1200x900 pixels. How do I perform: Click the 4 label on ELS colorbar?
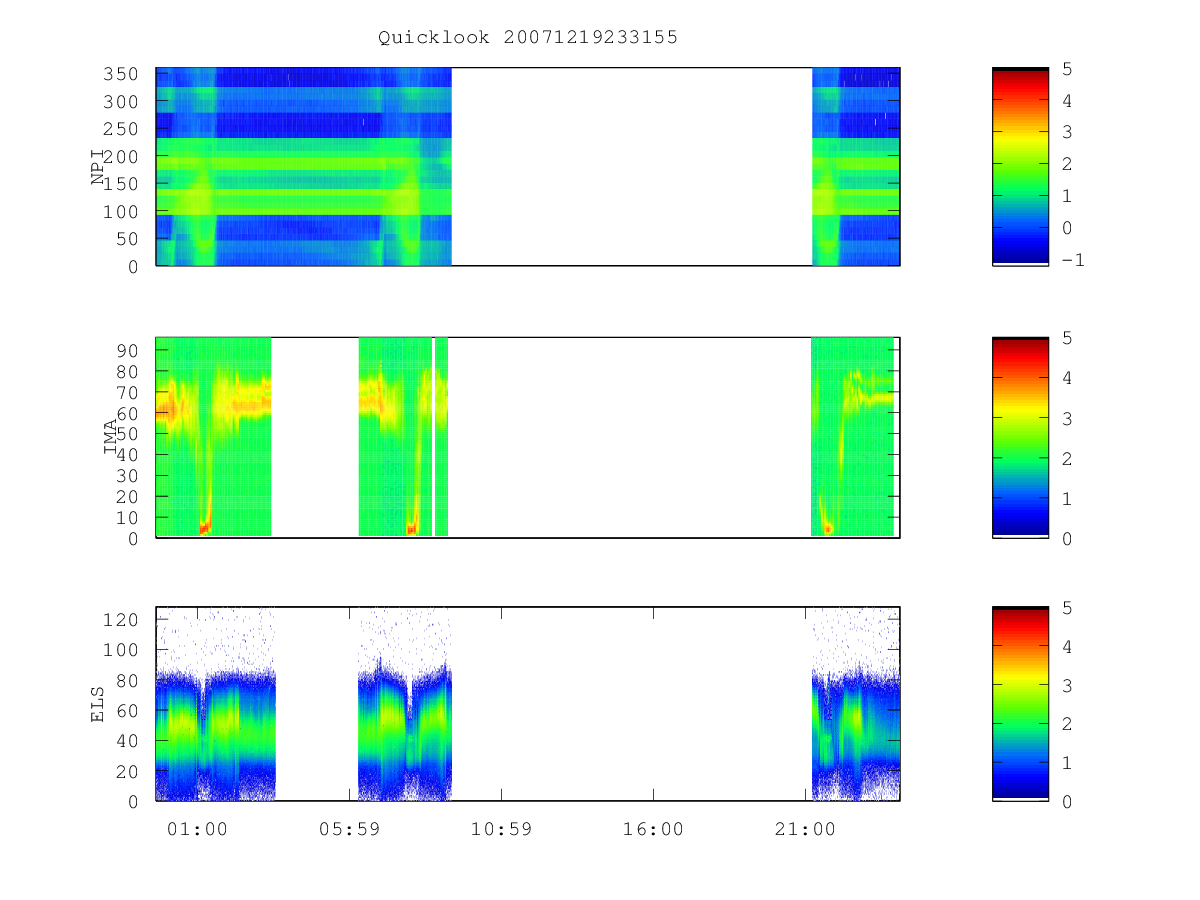(1066, 646)
